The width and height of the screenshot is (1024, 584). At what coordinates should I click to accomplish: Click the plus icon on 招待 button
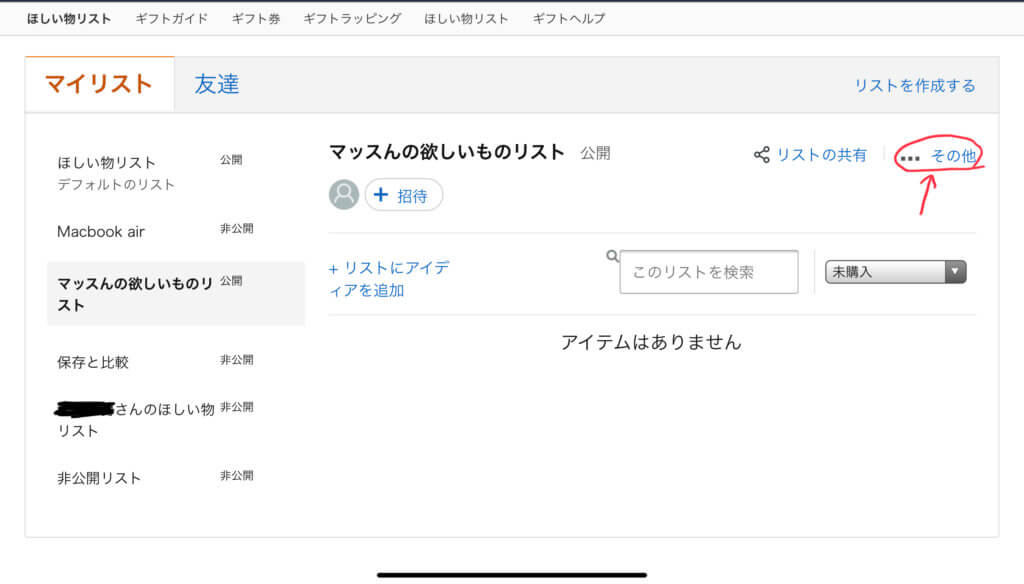click(x=381, y=196)
